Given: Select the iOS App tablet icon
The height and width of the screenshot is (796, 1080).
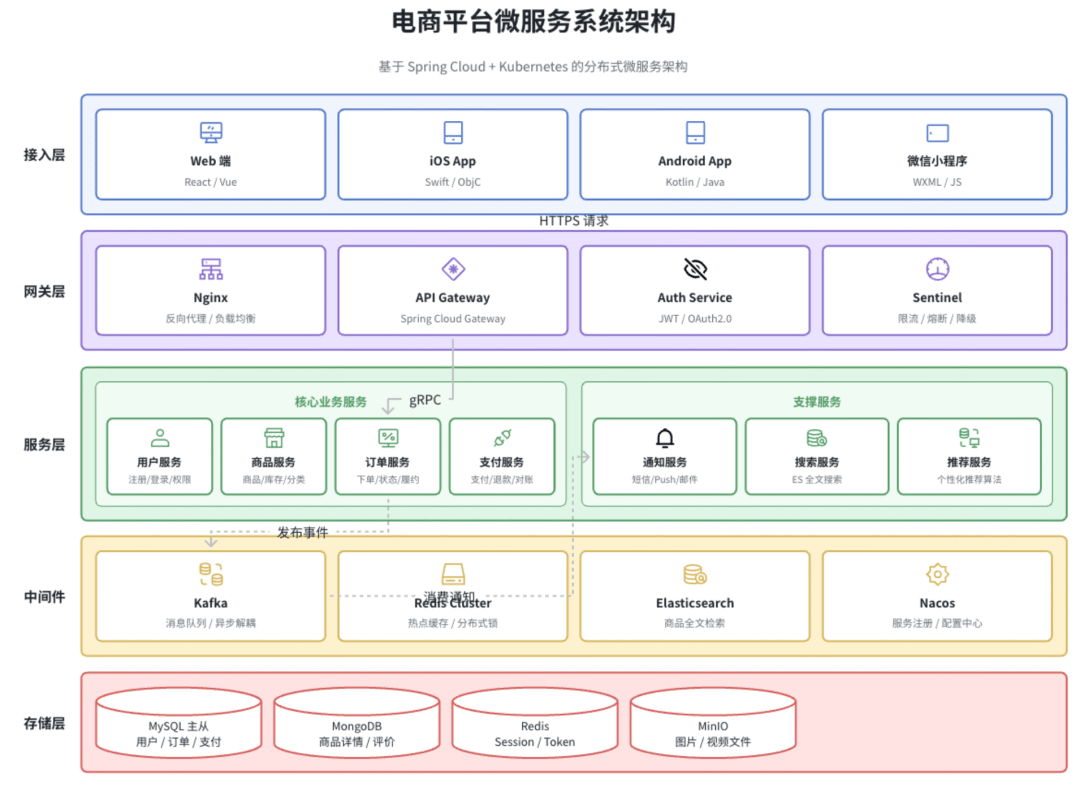Looking at the screenshot, I should click(x=453, y=132).
